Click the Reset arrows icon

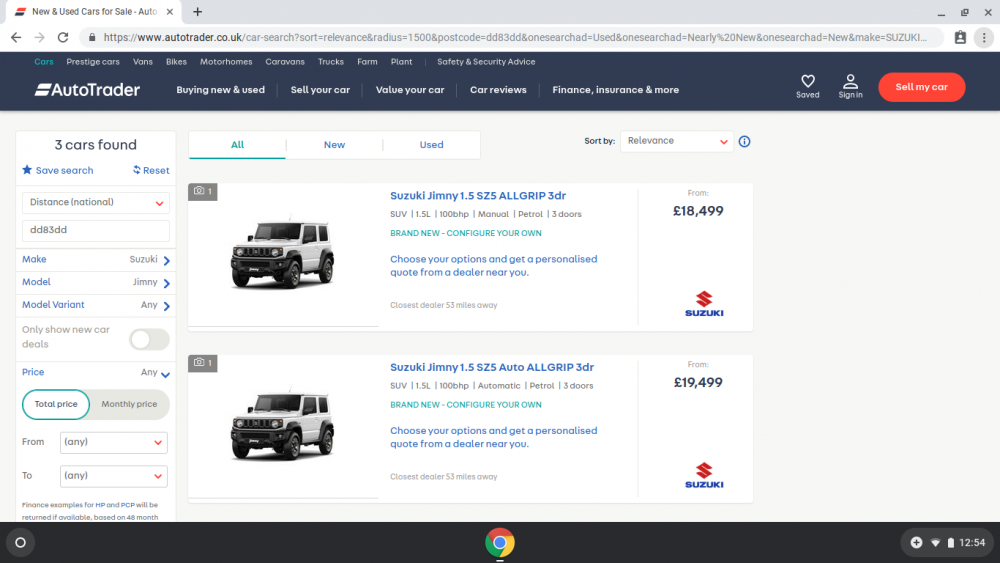click(136, 170)
